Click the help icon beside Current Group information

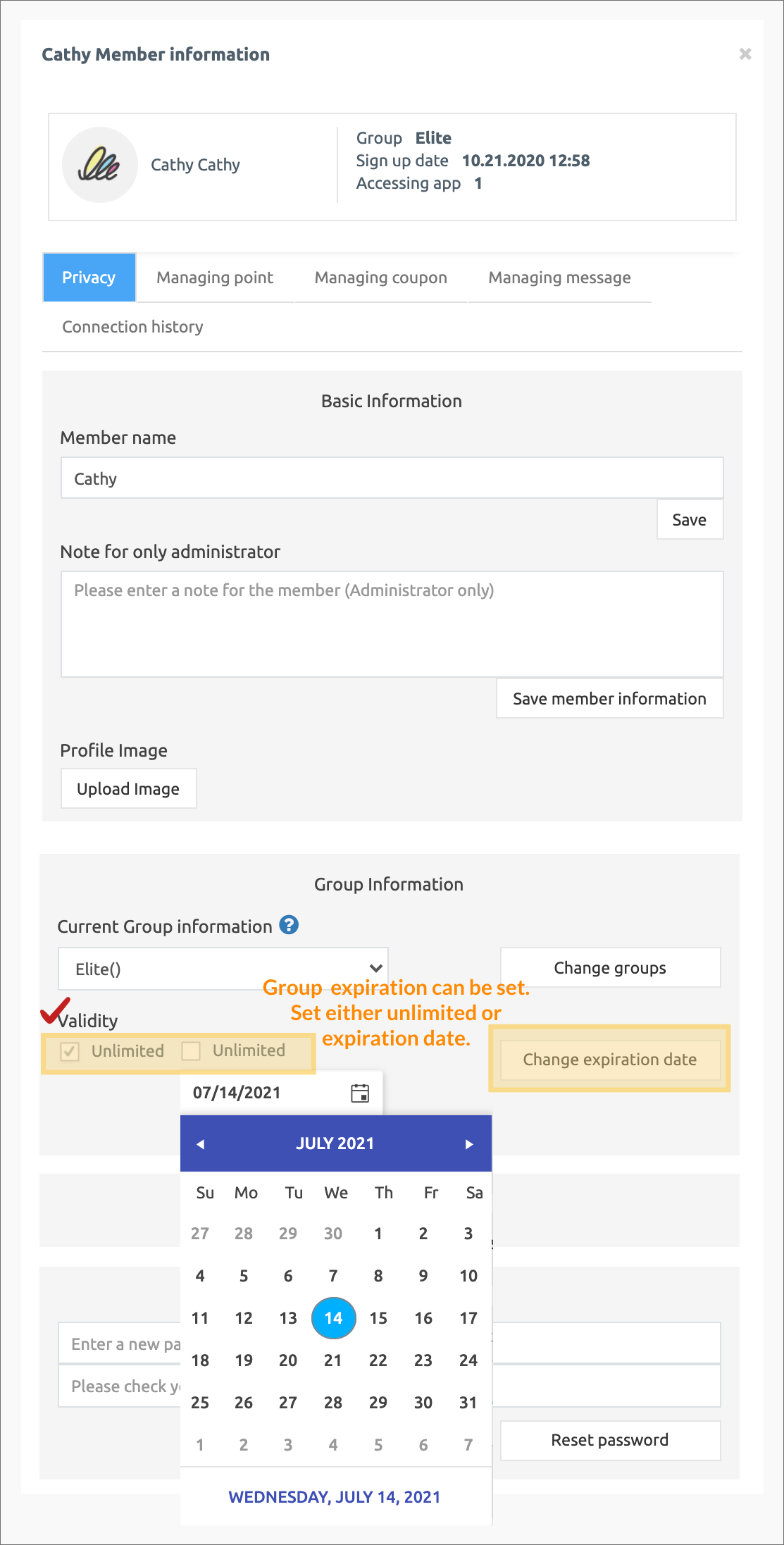click(289, 925)
